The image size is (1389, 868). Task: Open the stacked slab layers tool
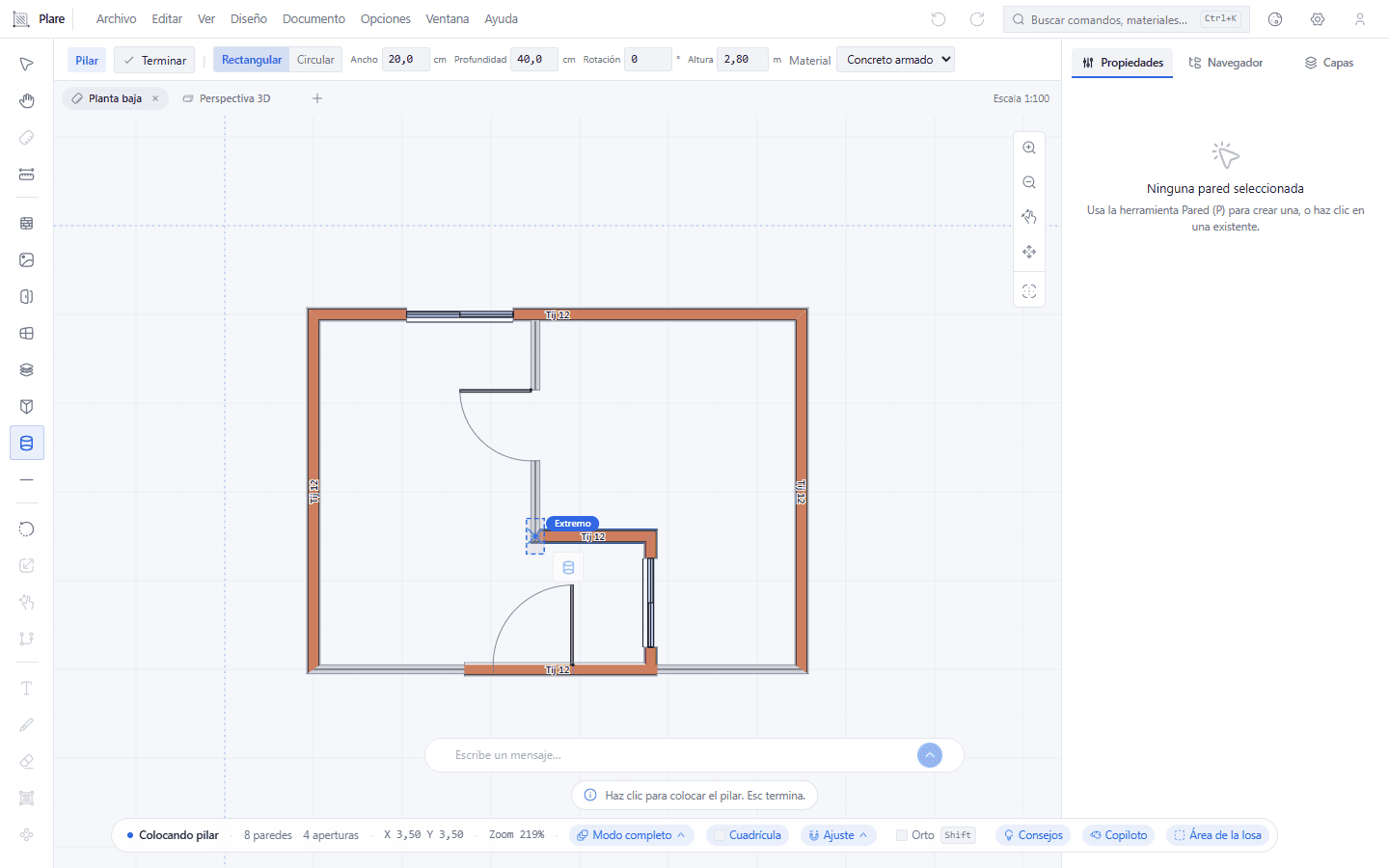click(x=27, y=369)
